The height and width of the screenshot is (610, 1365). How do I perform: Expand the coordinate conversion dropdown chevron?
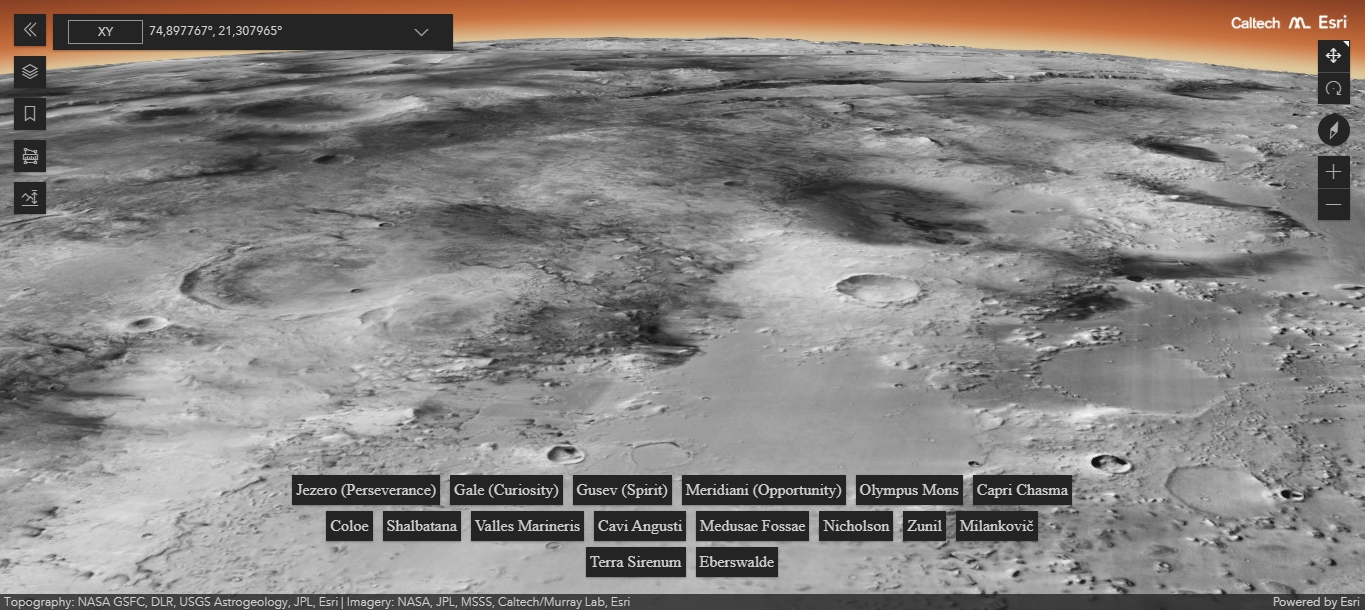[x=422, y=32]
